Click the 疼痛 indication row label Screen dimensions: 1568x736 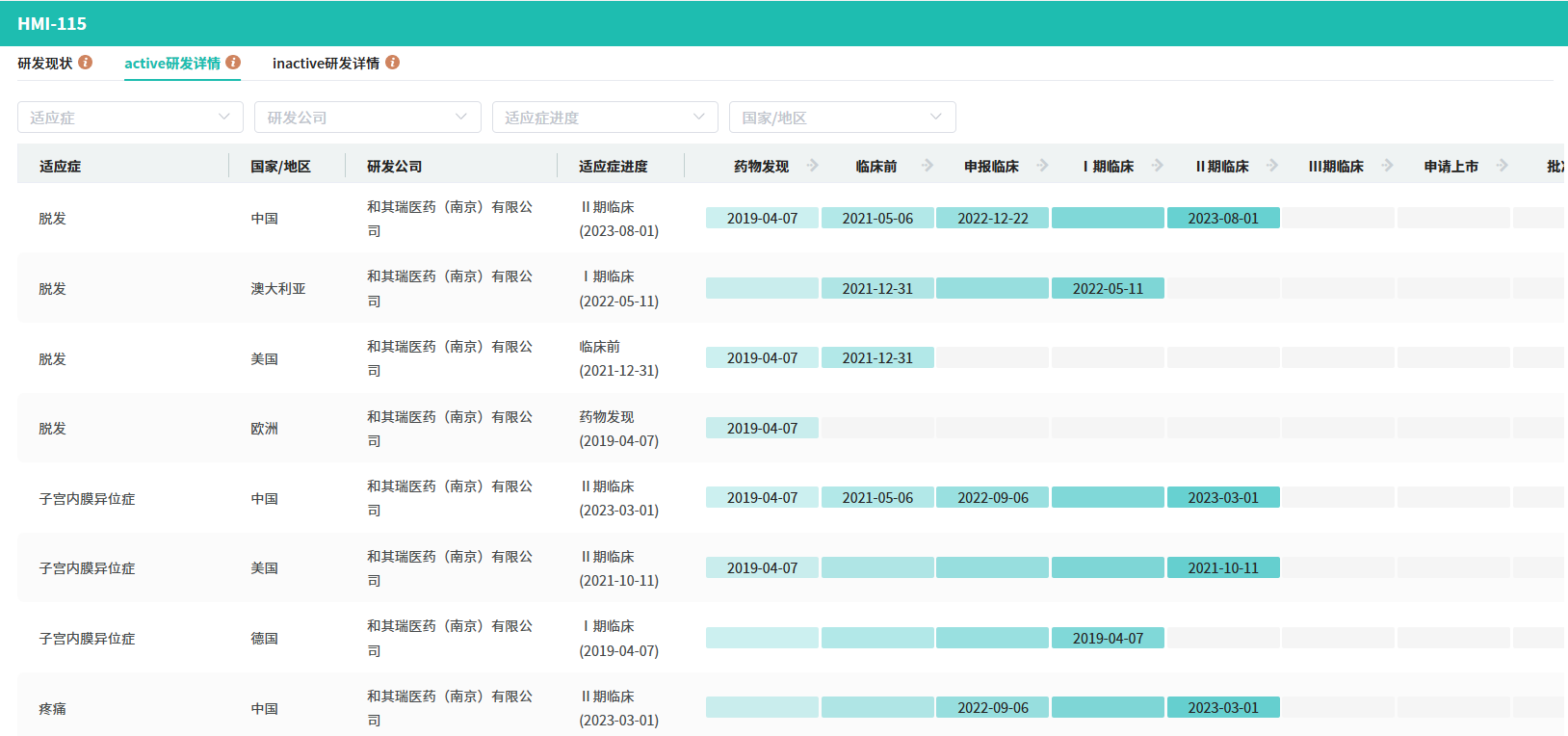pos(53,709)
